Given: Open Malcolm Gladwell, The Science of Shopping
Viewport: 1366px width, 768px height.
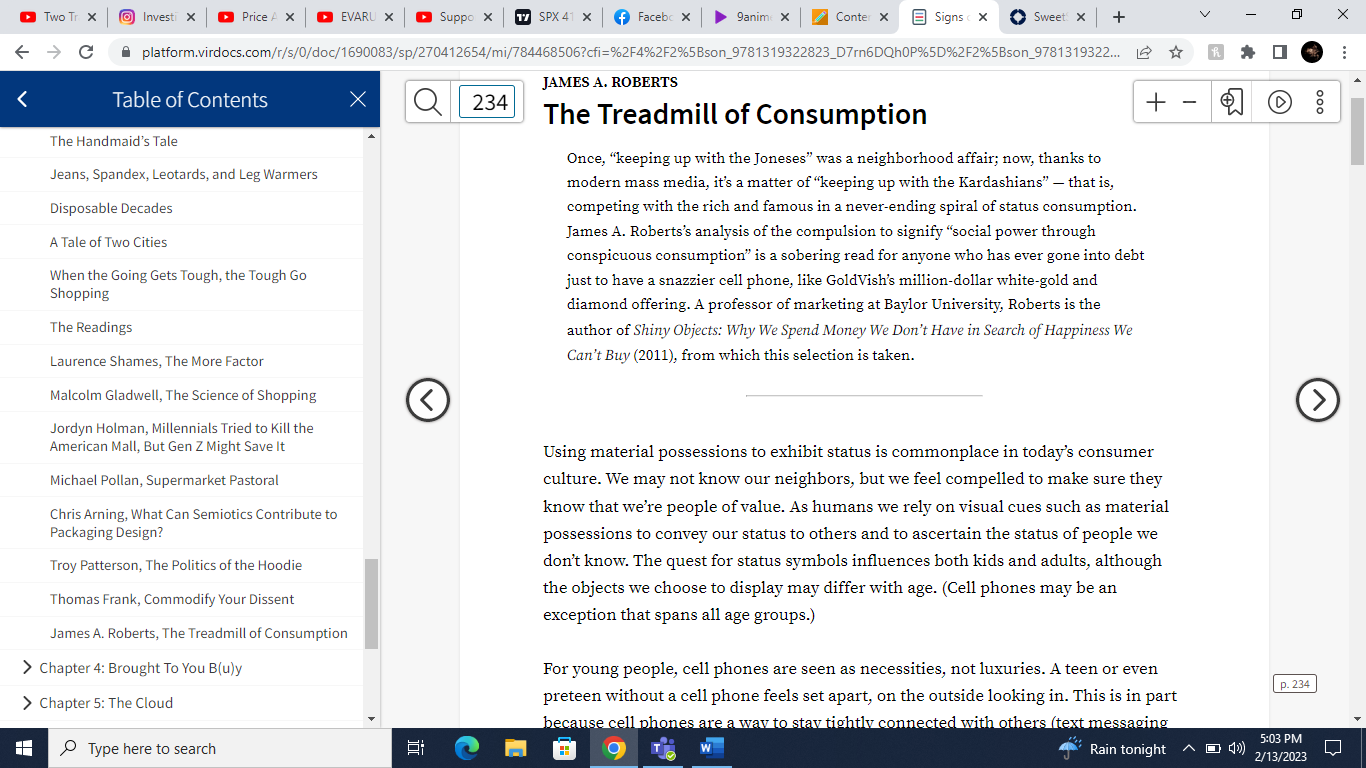Looking at the screenshot, I should [183, 395].
